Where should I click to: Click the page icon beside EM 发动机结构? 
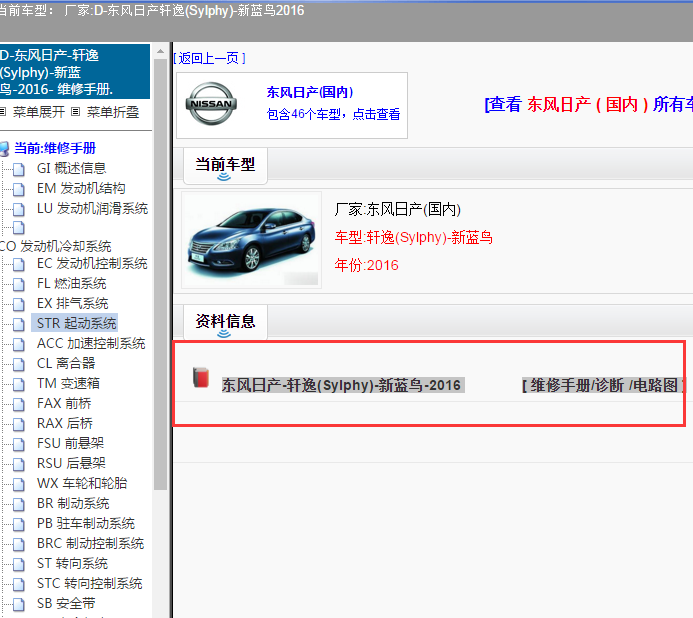pos(19,189)
